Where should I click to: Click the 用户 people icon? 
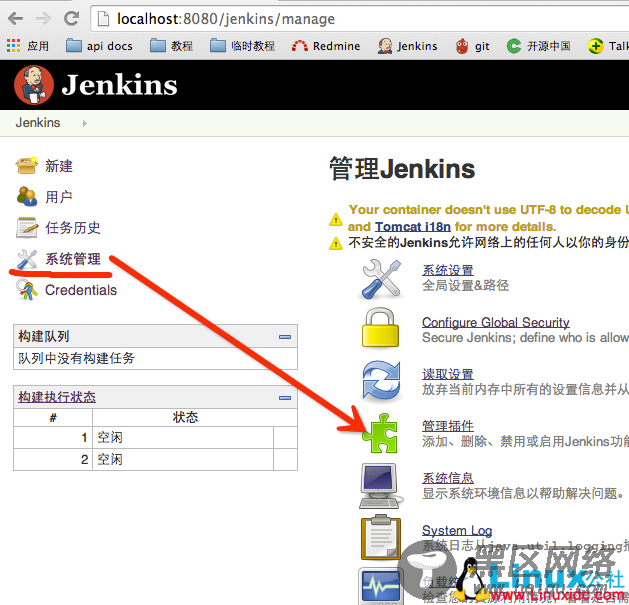[26, 196]
